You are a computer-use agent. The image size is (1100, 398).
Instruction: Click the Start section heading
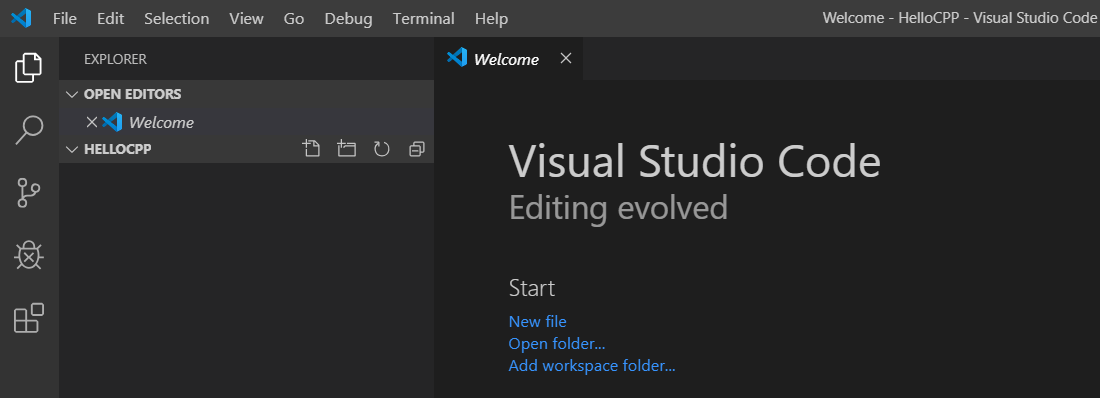532,288
